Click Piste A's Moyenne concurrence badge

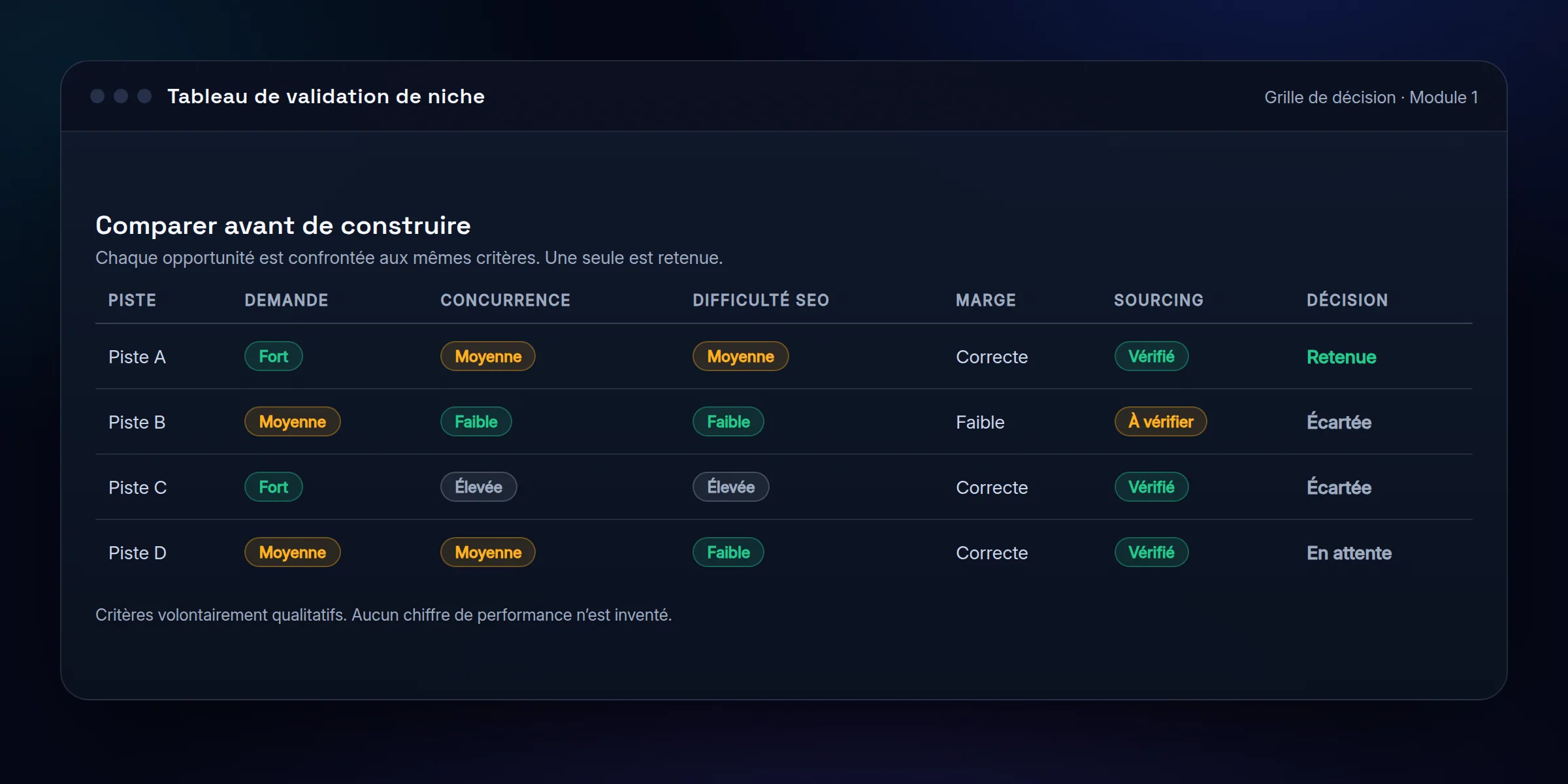tap(487, 356)
